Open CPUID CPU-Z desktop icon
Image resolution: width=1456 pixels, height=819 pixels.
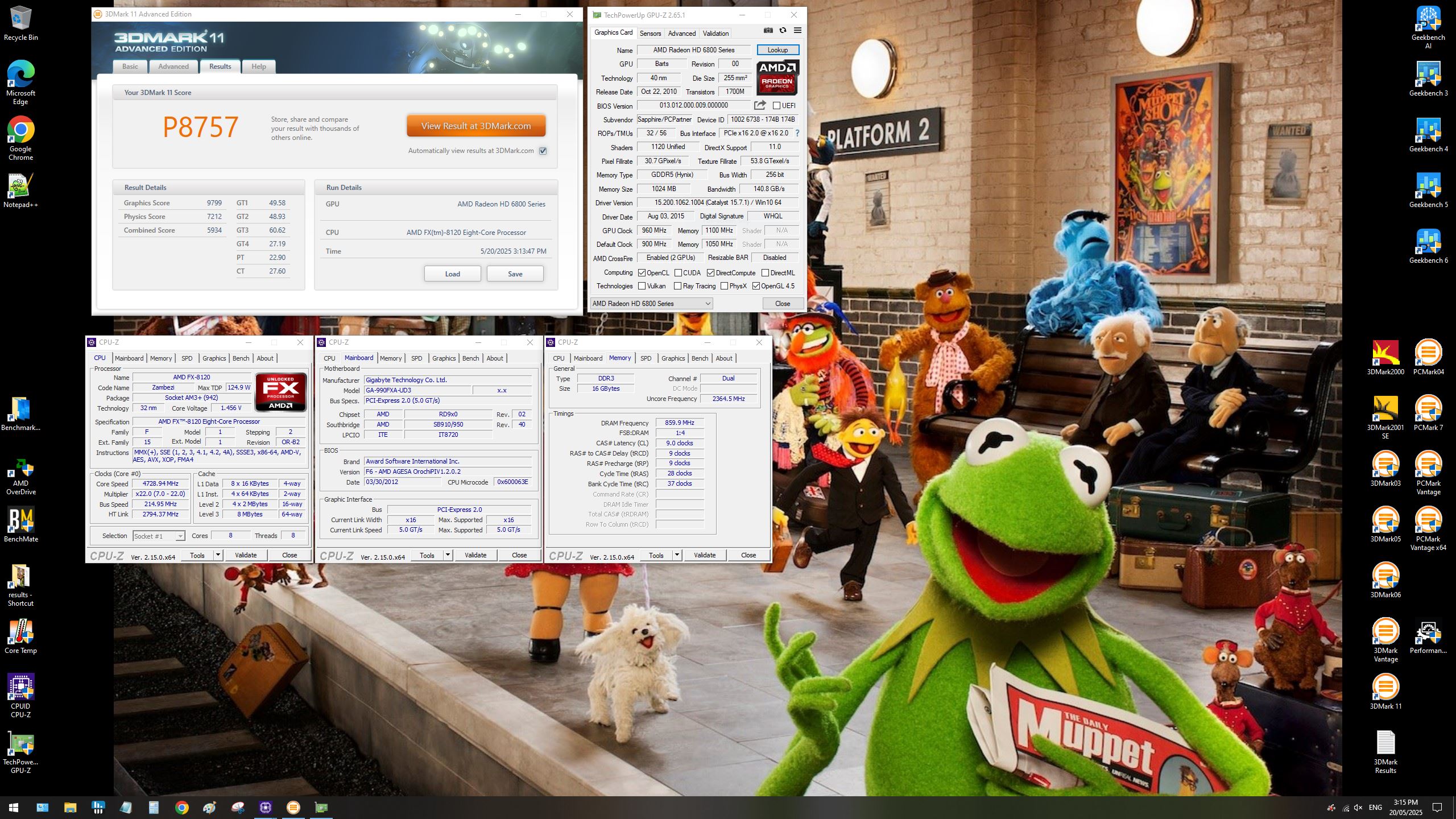click(x=21, y=696)
